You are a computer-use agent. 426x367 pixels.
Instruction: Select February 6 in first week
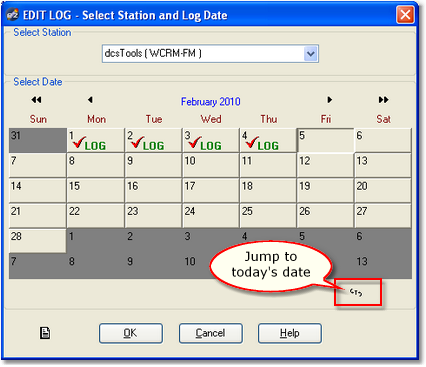click(383, 140)
